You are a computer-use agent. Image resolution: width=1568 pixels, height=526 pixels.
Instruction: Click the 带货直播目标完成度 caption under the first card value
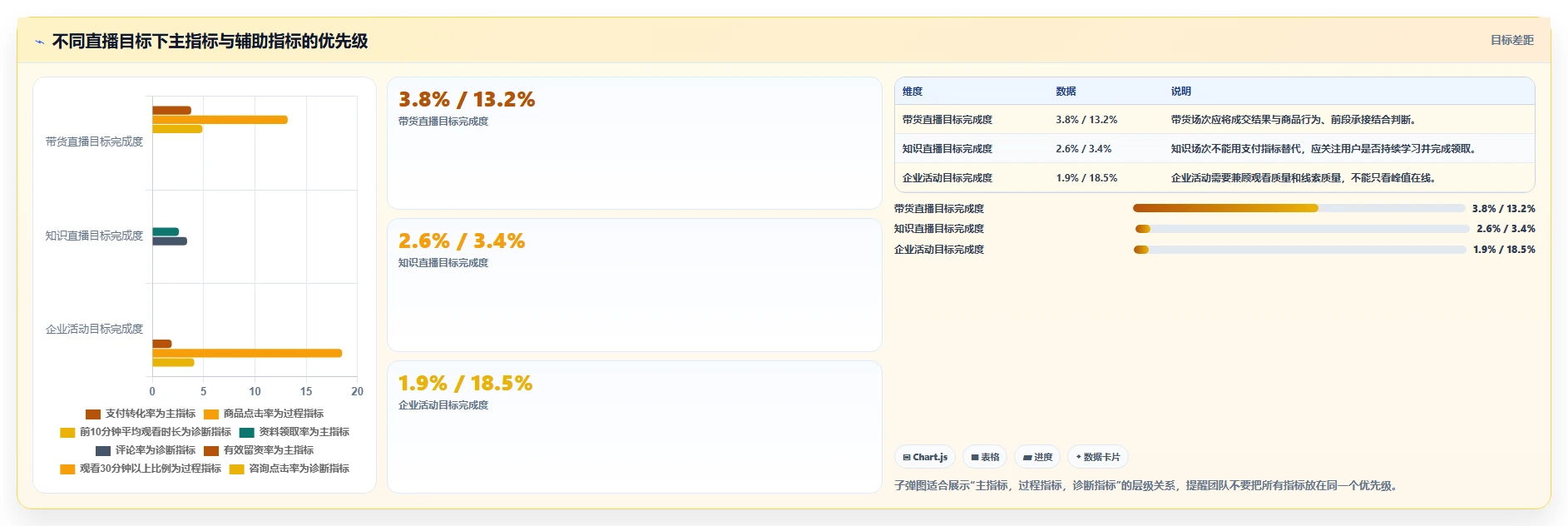tap(443, 122)
